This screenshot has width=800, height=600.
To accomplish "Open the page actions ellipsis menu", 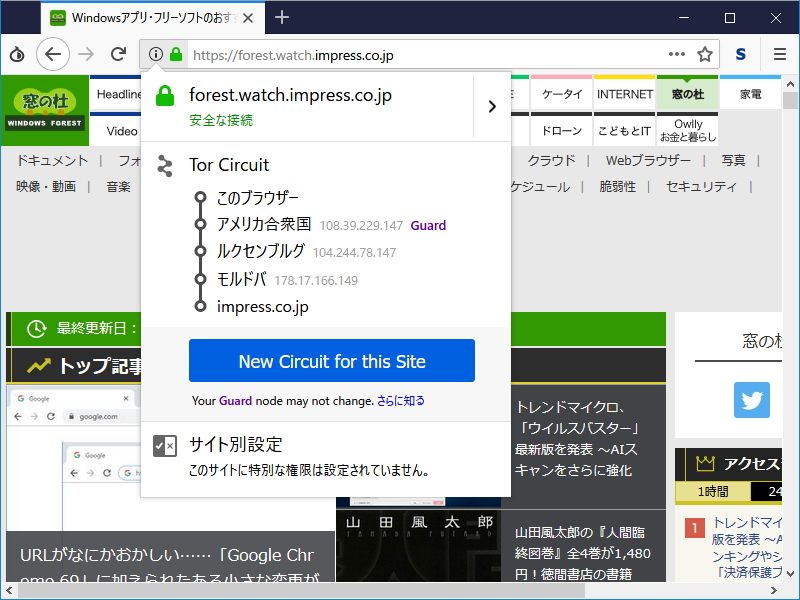I will (x=676, y=54).
